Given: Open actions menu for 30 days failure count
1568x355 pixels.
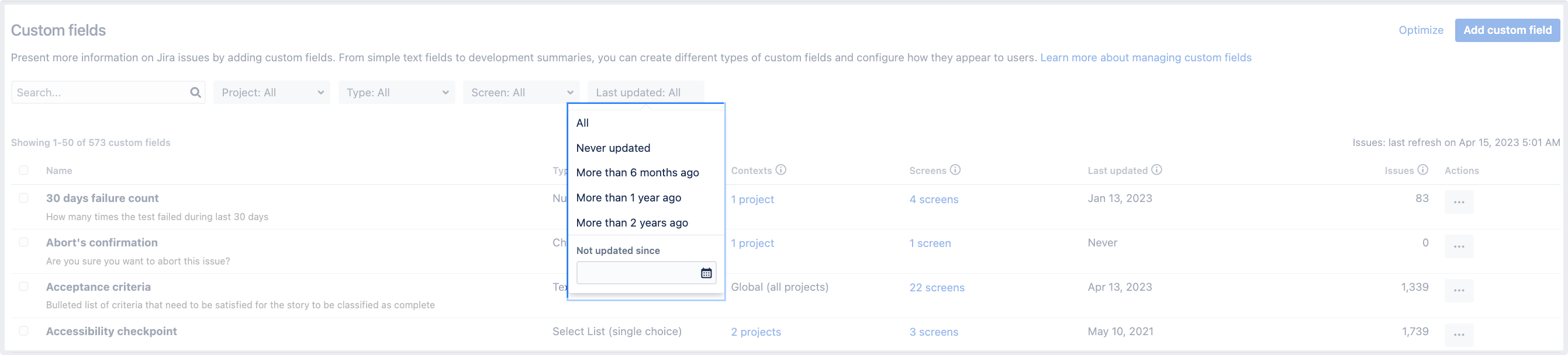Looking at the screenshot, I should 1459,201.
